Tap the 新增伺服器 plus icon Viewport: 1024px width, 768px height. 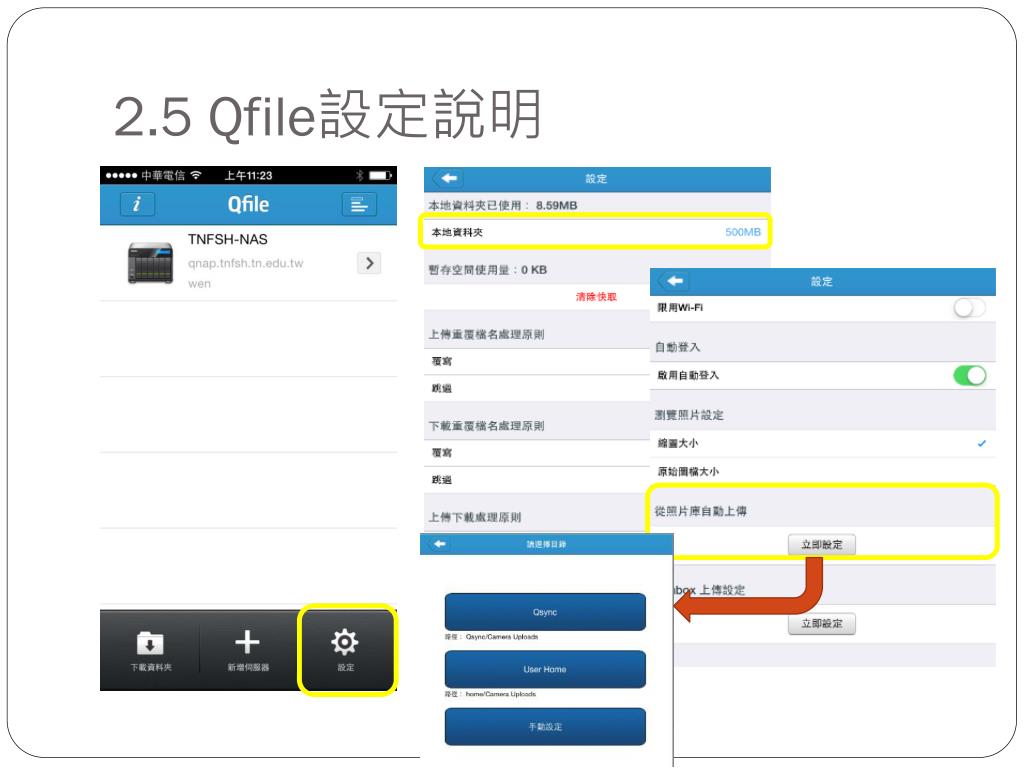point(247,642)
